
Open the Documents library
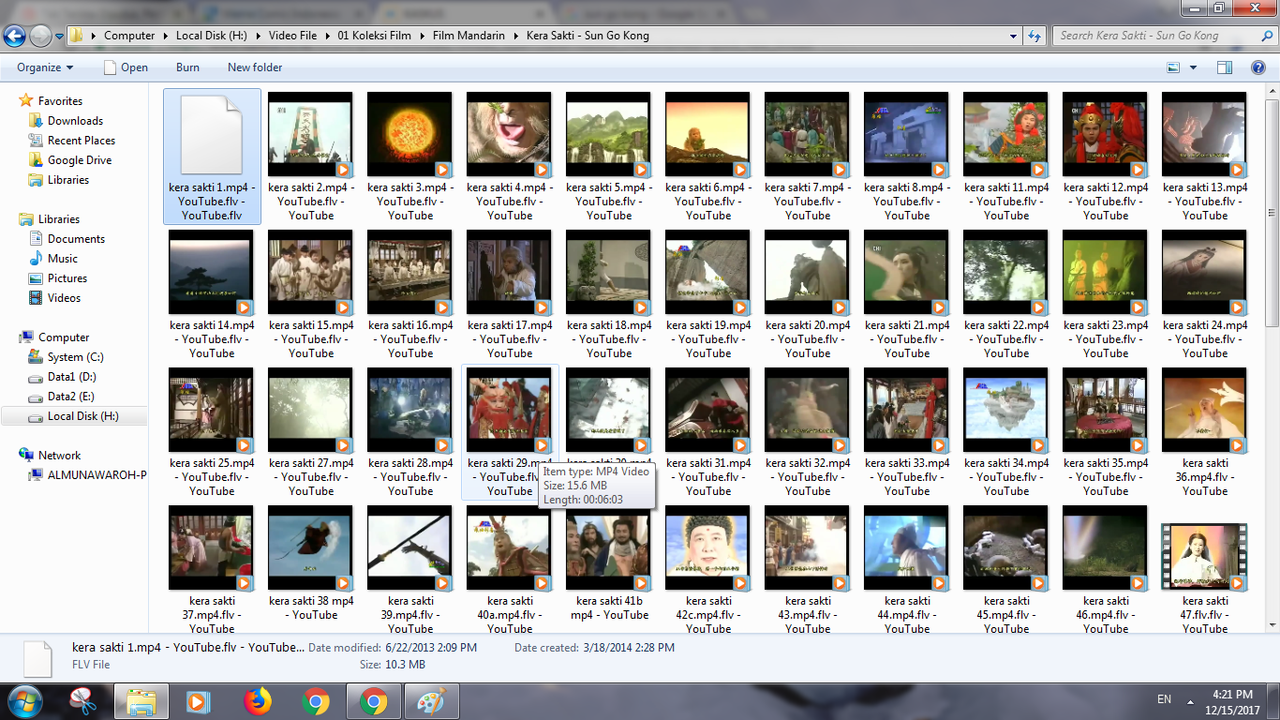tap(76, 239)
